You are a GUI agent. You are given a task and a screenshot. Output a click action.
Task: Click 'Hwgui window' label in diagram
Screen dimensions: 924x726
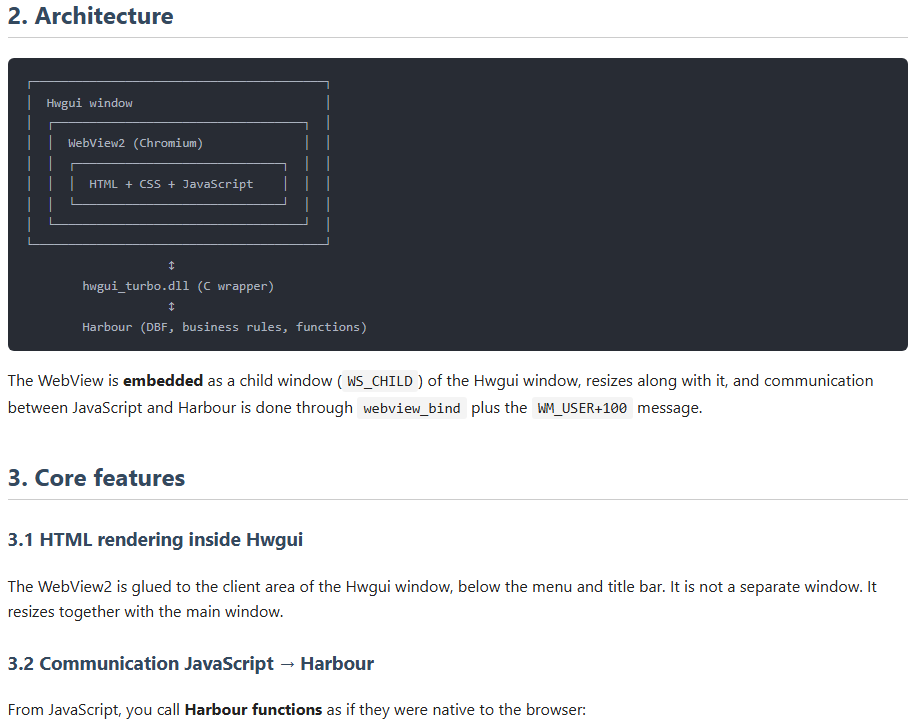click(90, 103)
